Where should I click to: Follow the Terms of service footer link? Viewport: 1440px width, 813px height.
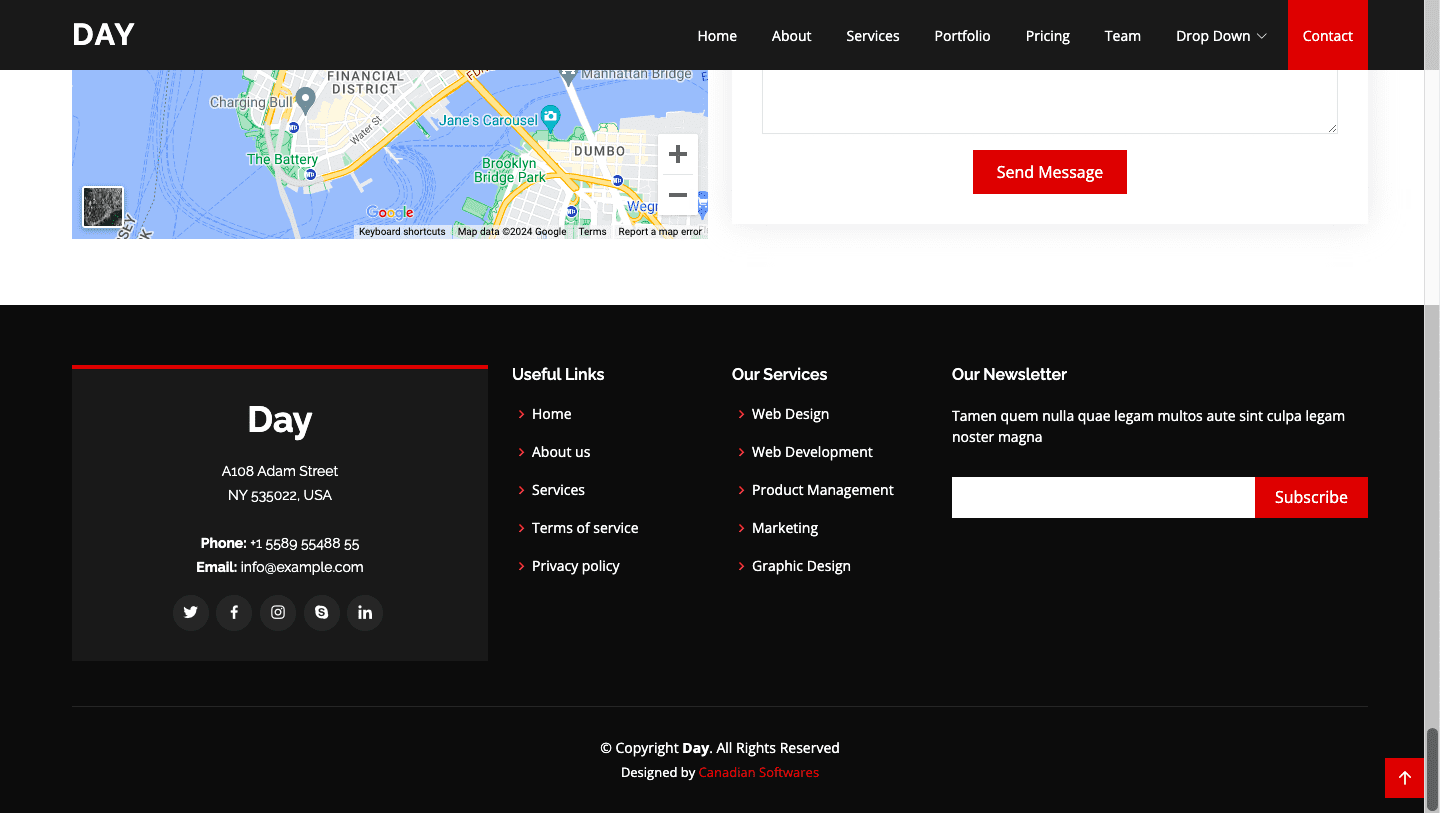click(584, 528)
